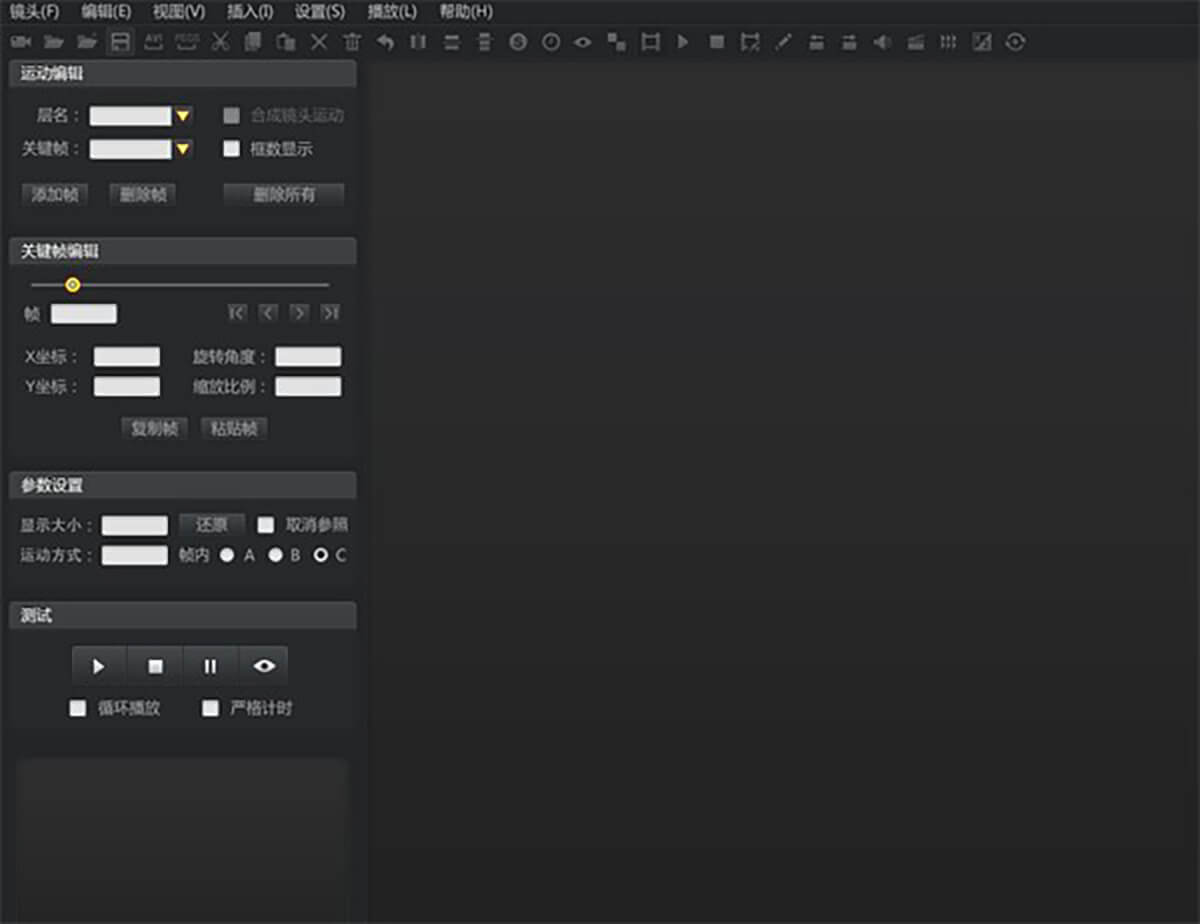Go to next keyframe arrow
The height and width of the screenshot is (924, 1200).
coord(299,313)
